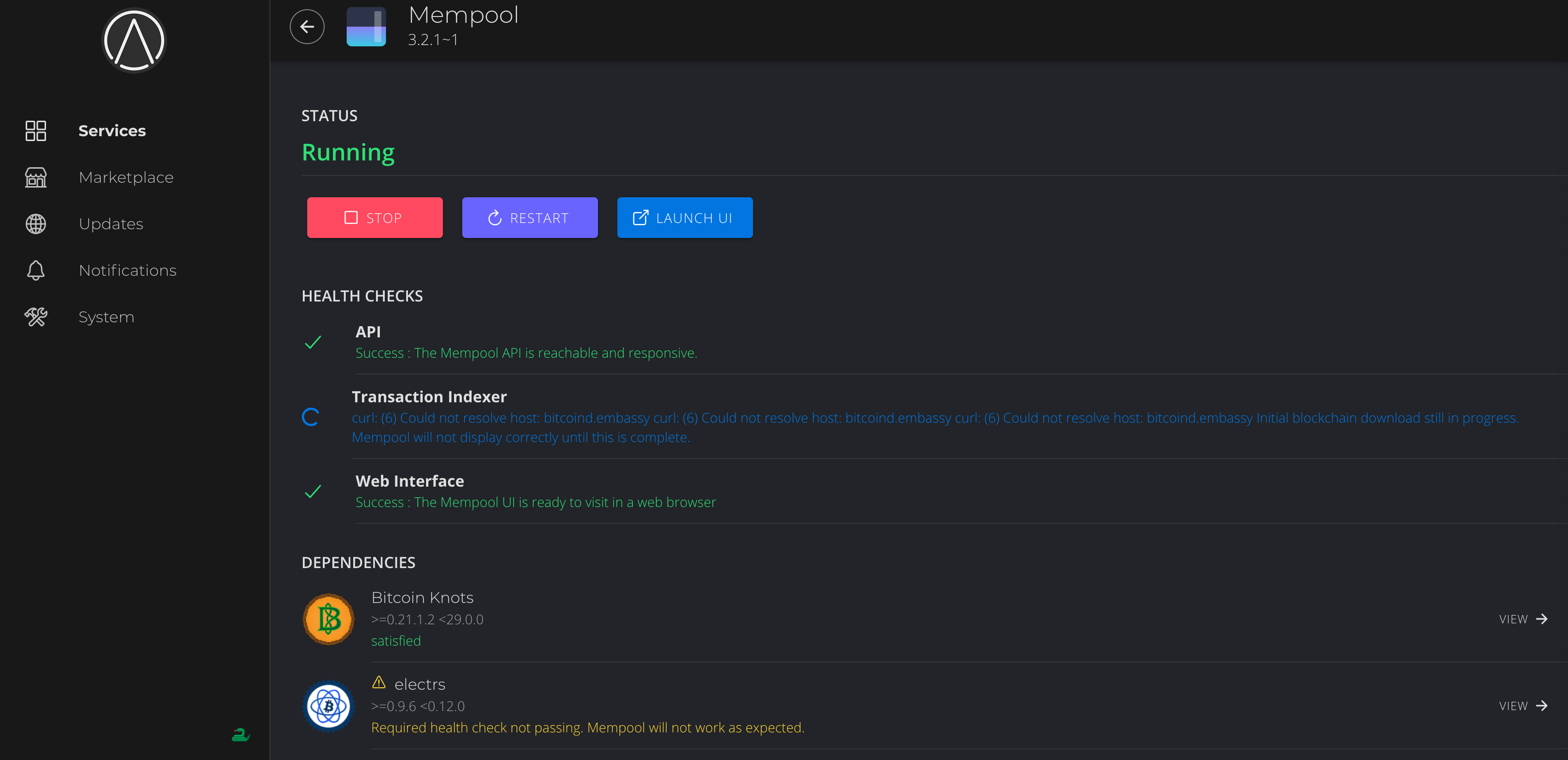The height and width of the screenshot is (760, 1568).
Task: Click the Services grid icon
Action: coord(35,130)
